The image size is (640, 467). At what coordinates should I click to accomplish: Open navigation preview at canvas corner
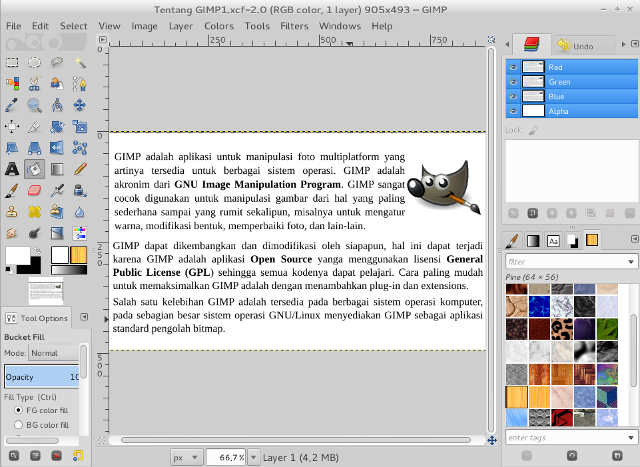tap(492, 440)
